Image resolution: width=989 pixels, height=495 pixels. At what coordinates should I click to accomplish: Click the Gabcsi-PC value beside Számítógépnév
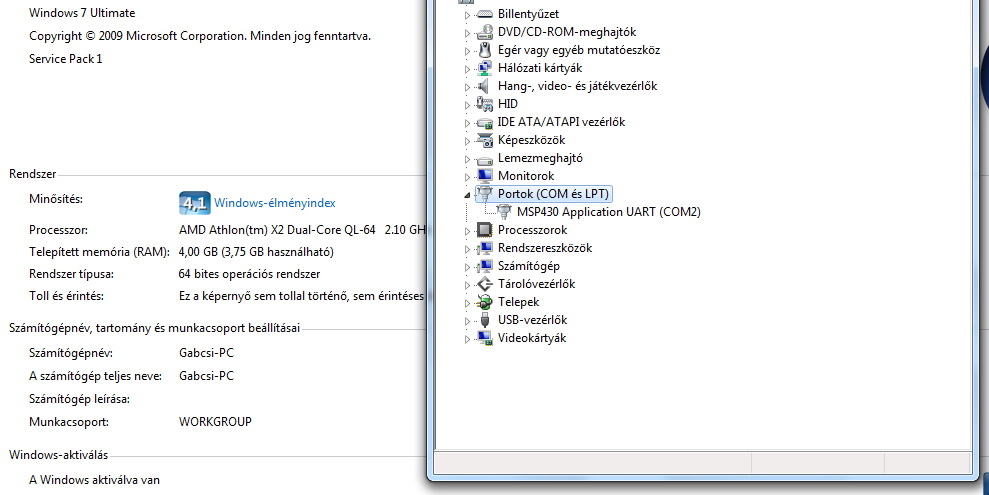206,353
